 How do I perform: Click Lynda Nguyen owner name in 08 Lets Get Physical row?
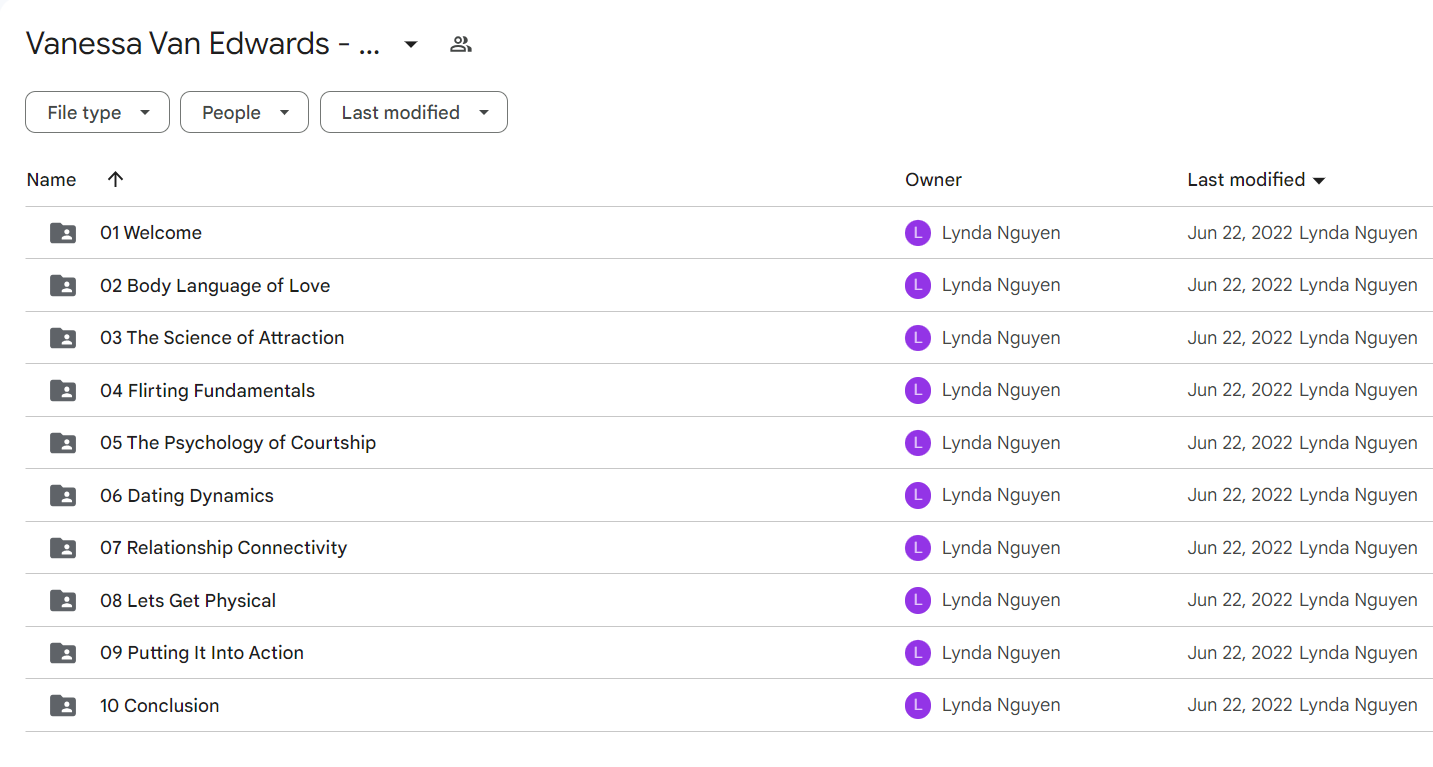pos(1001,601)
